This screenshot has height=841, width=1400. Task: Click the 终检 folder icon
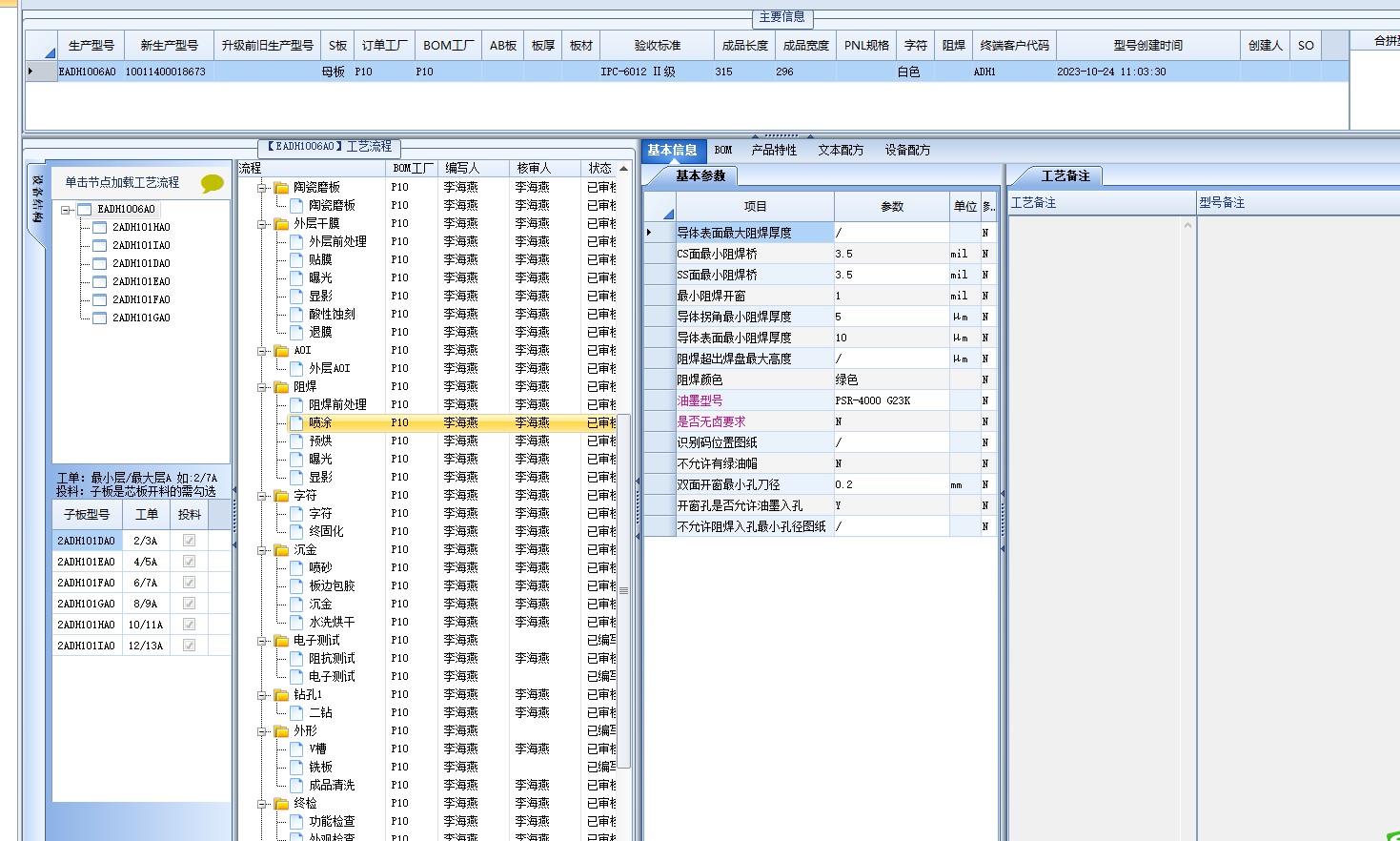pyautogui.click(x=281, y=804)
